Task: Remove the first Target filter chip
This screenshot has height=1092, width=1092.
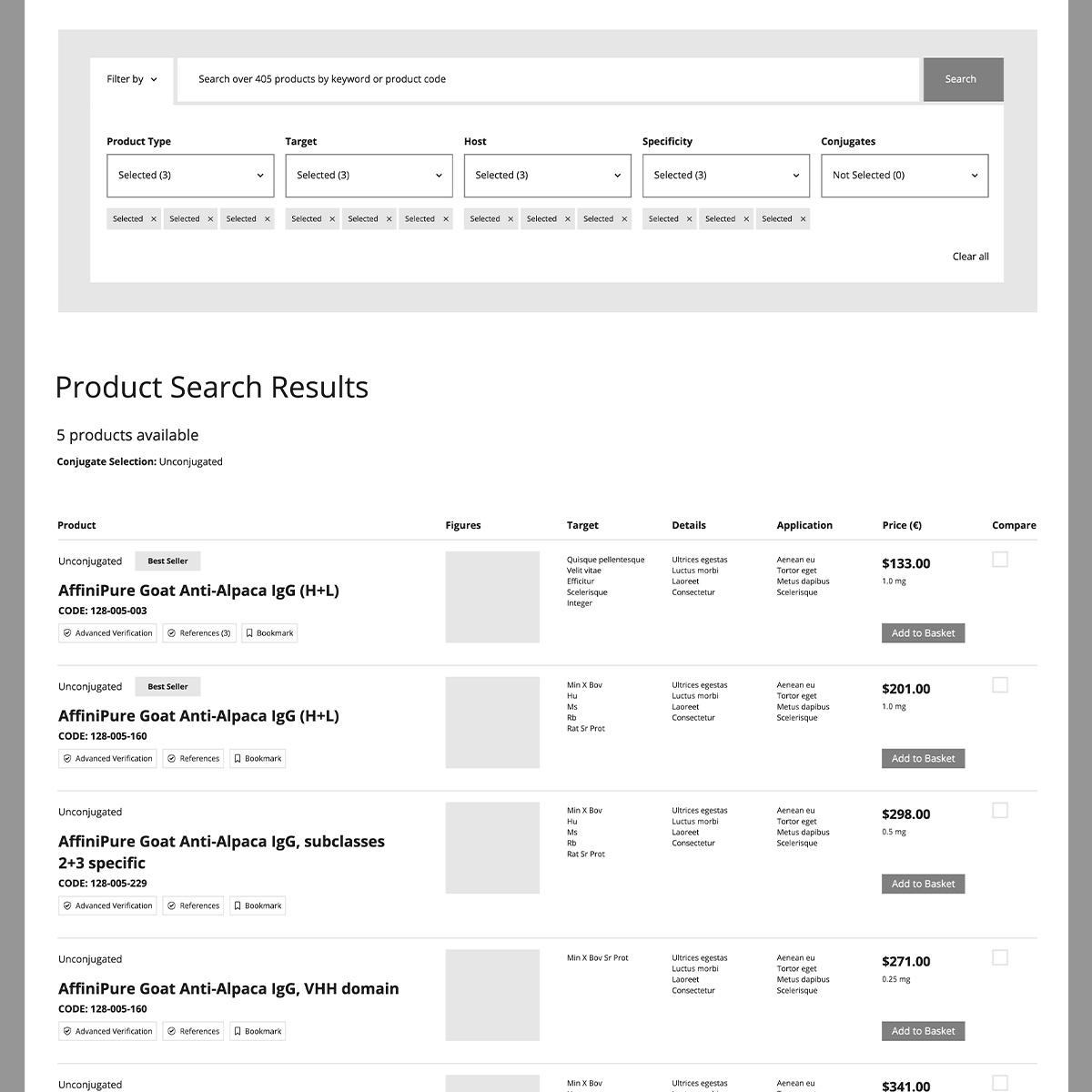Action: [x=332, y=219]
